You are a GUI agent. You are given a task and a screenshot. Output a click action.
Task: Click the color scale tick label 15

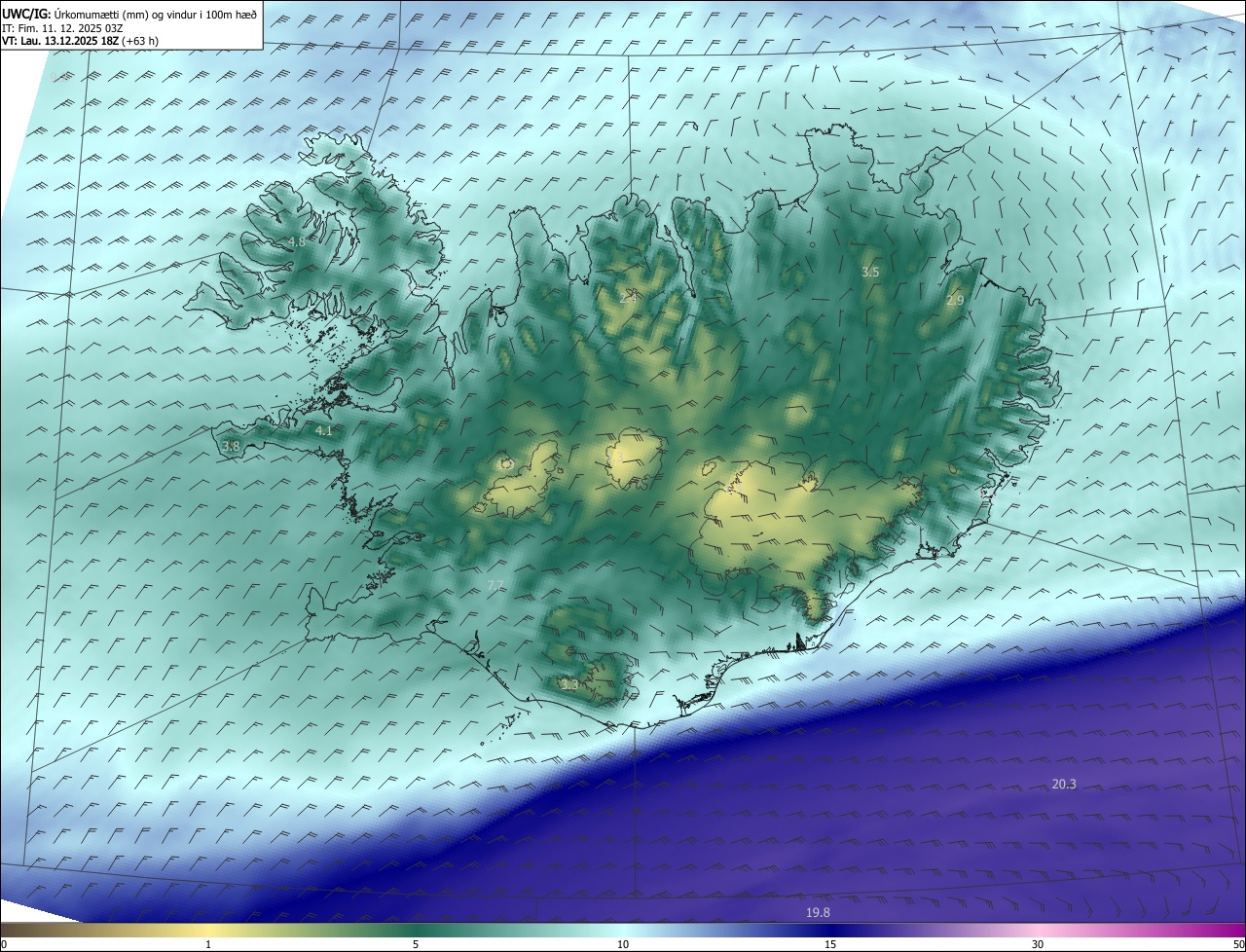coord(830,944)
